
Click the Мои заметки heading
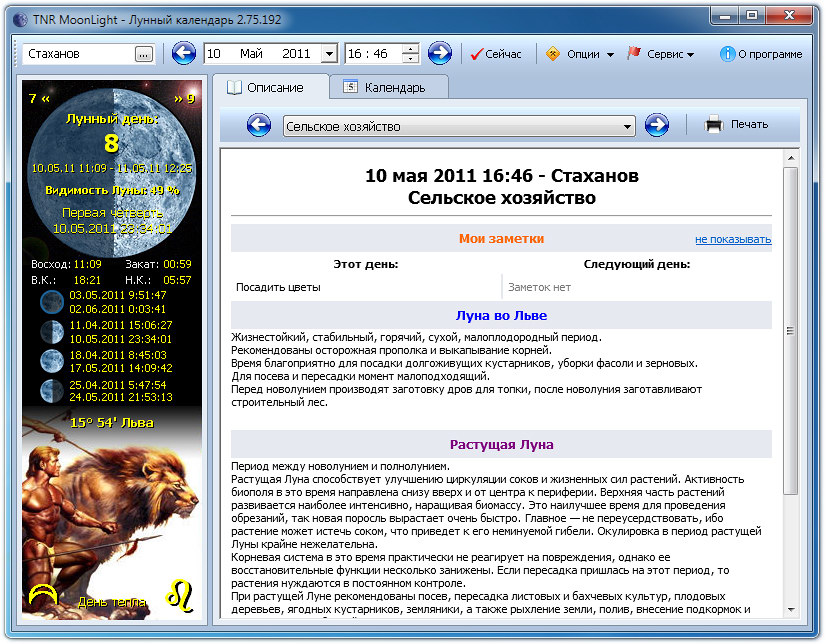click(x=501, y=239)
